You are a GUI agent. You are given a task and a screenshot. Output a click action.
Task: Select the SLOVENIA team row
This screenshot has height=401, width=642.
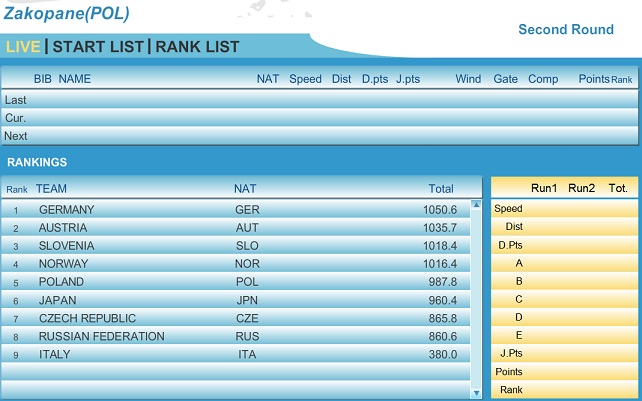click(x=235, y=245)
